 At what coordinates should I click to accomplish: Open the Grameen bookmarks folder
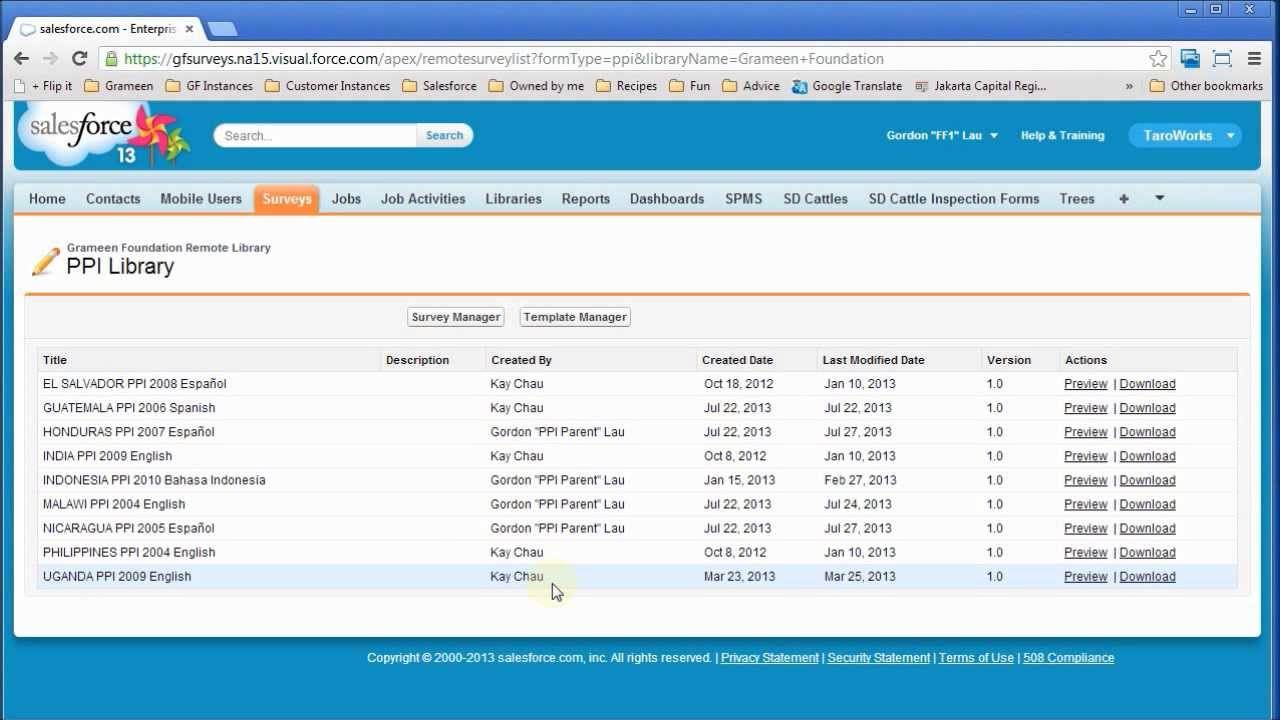tap(119, 86)
